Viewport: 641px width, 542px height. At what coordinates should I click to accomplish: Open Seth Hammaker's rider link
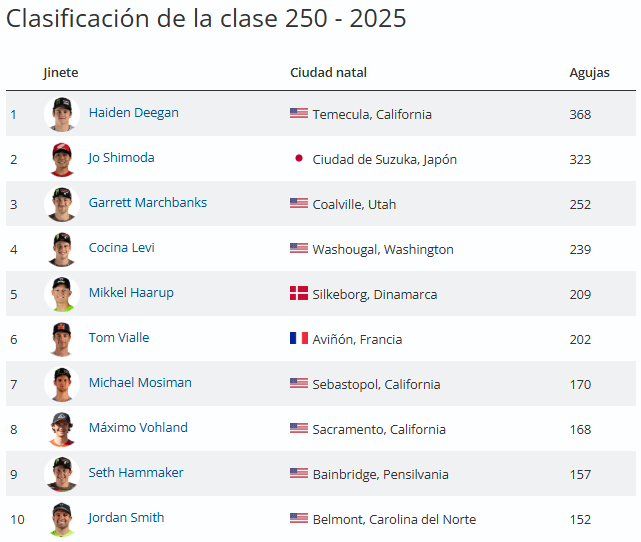tap(136, 472)
